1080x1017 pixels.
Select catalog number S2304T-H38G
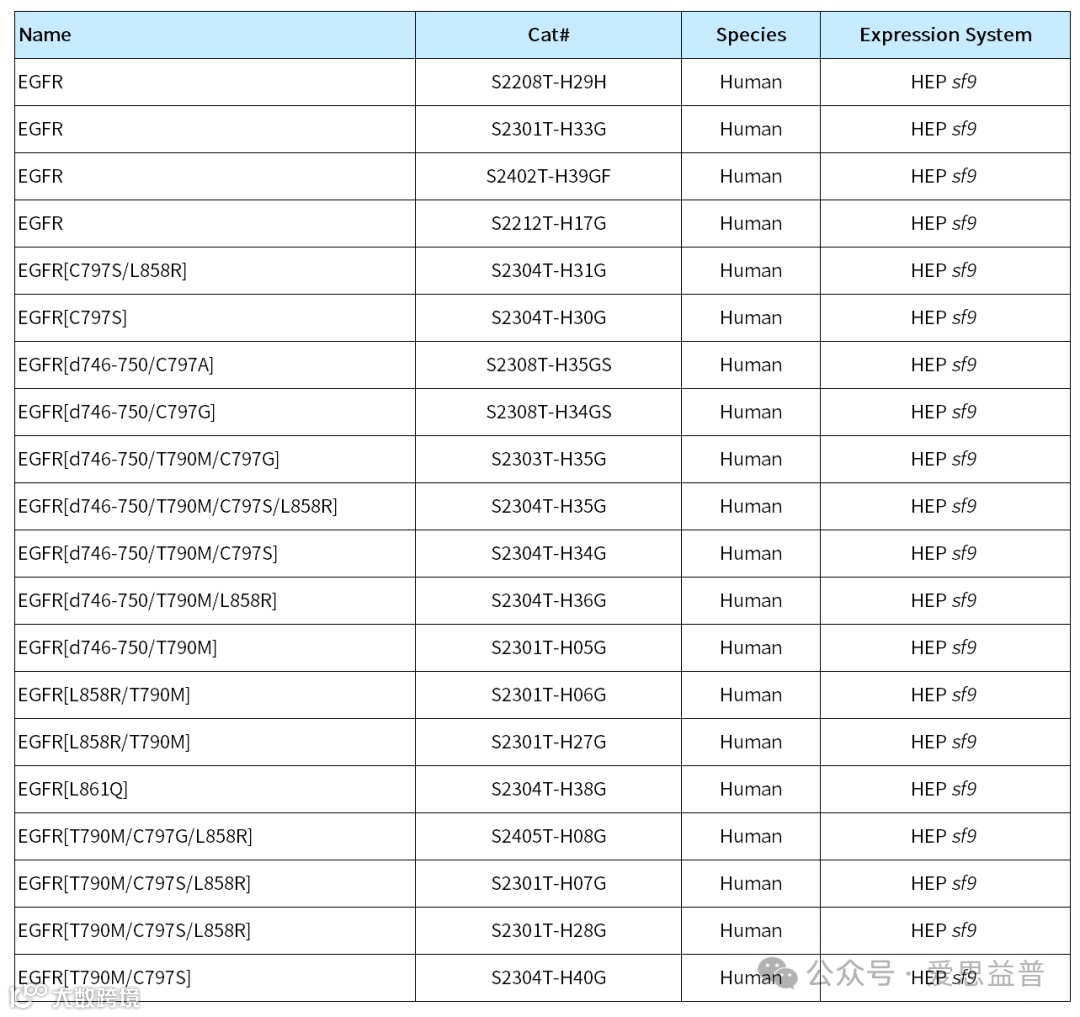coord(548,790)
